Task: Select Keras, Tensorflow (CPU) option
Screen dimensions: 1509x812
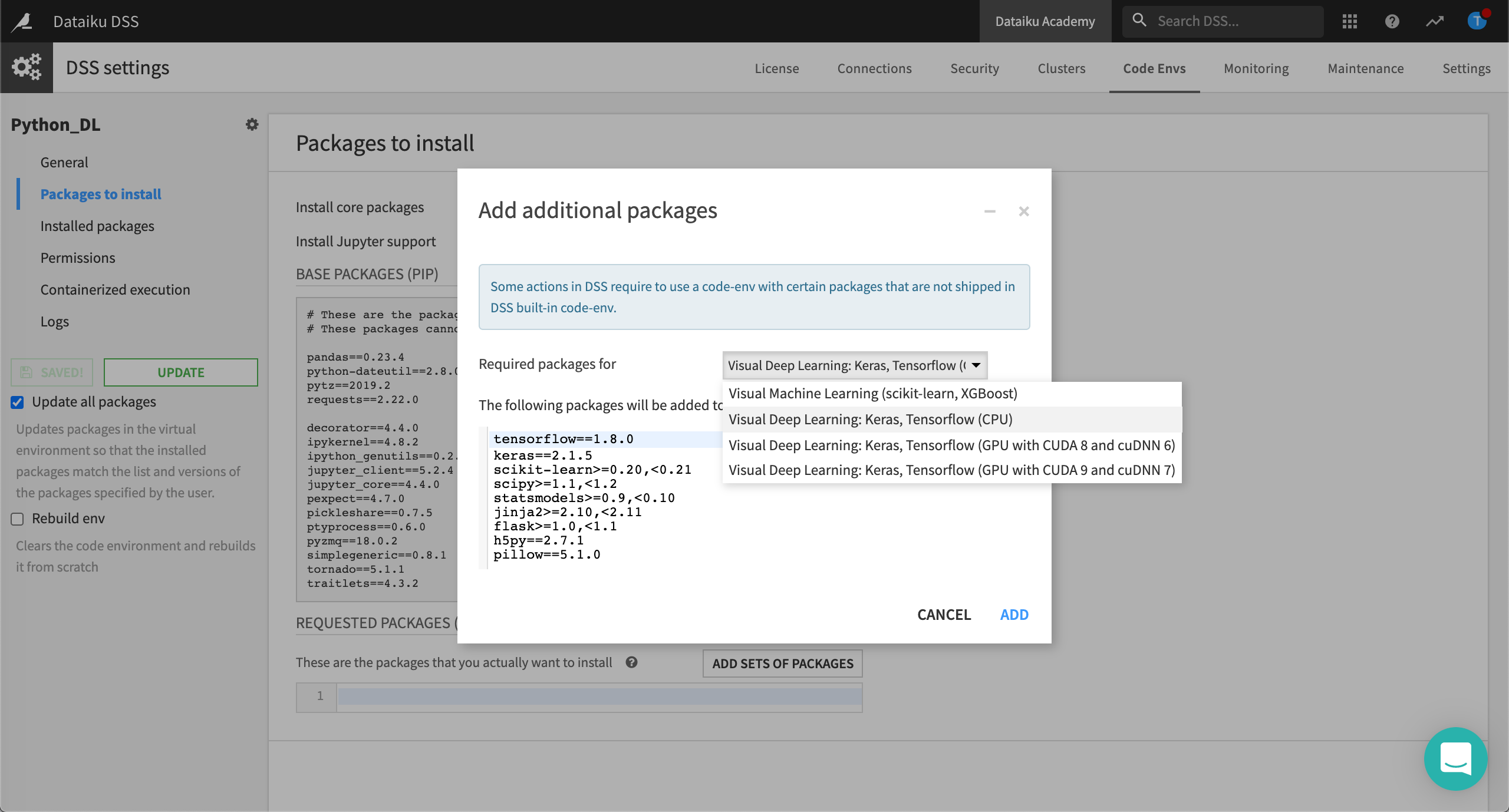Action: point(952,420)
